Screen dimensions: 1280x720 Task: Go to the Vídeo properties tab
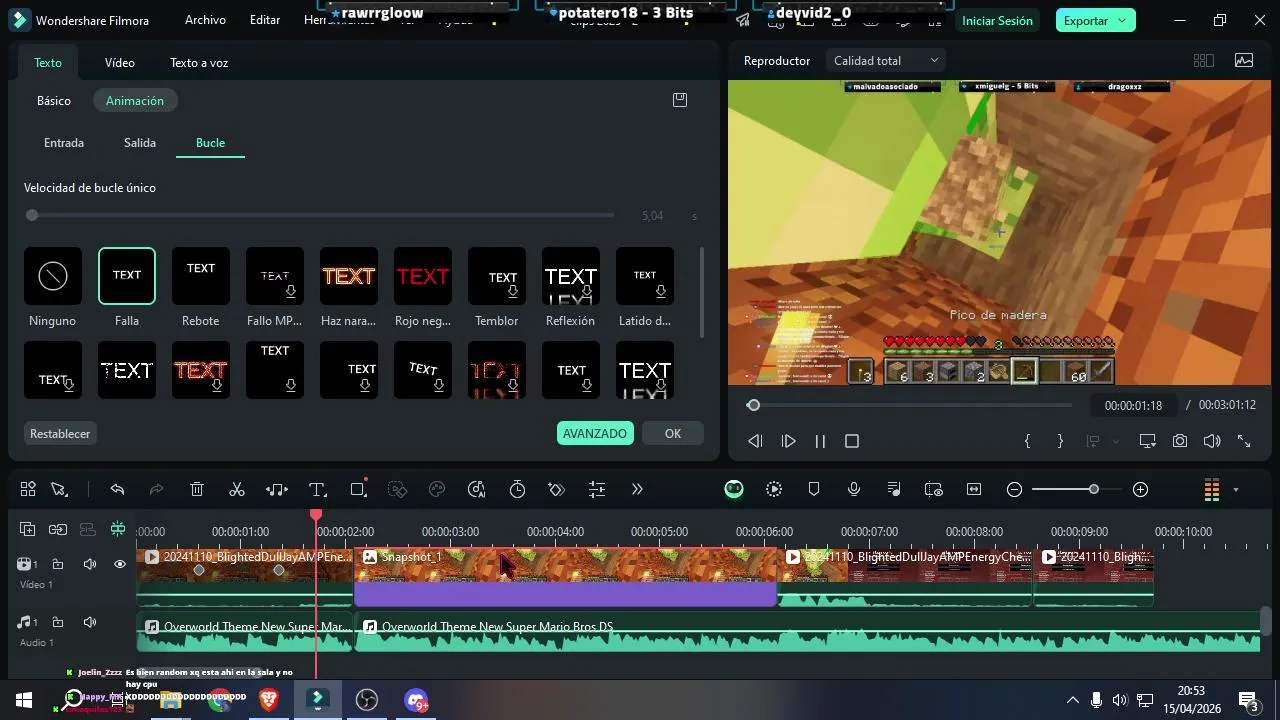pos(120,63)
